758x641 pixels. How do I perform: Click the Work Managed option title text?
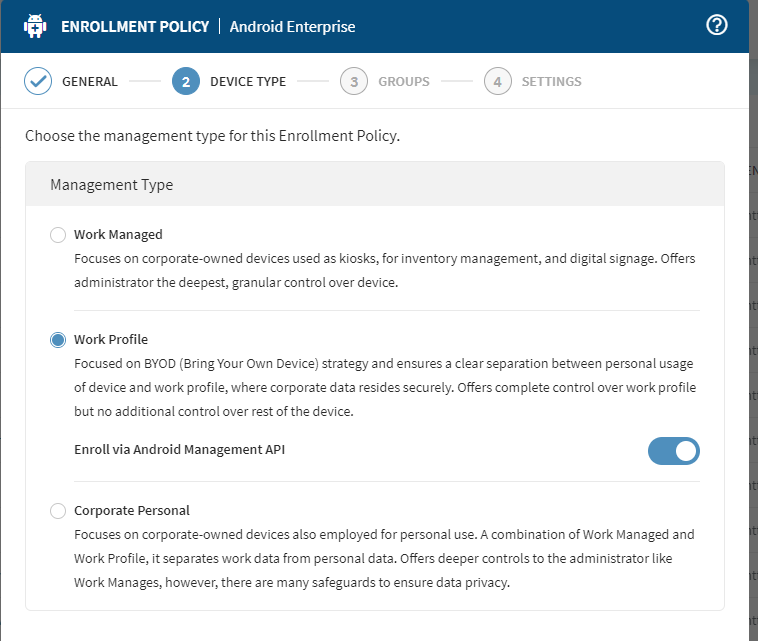[x=118, y=235]
